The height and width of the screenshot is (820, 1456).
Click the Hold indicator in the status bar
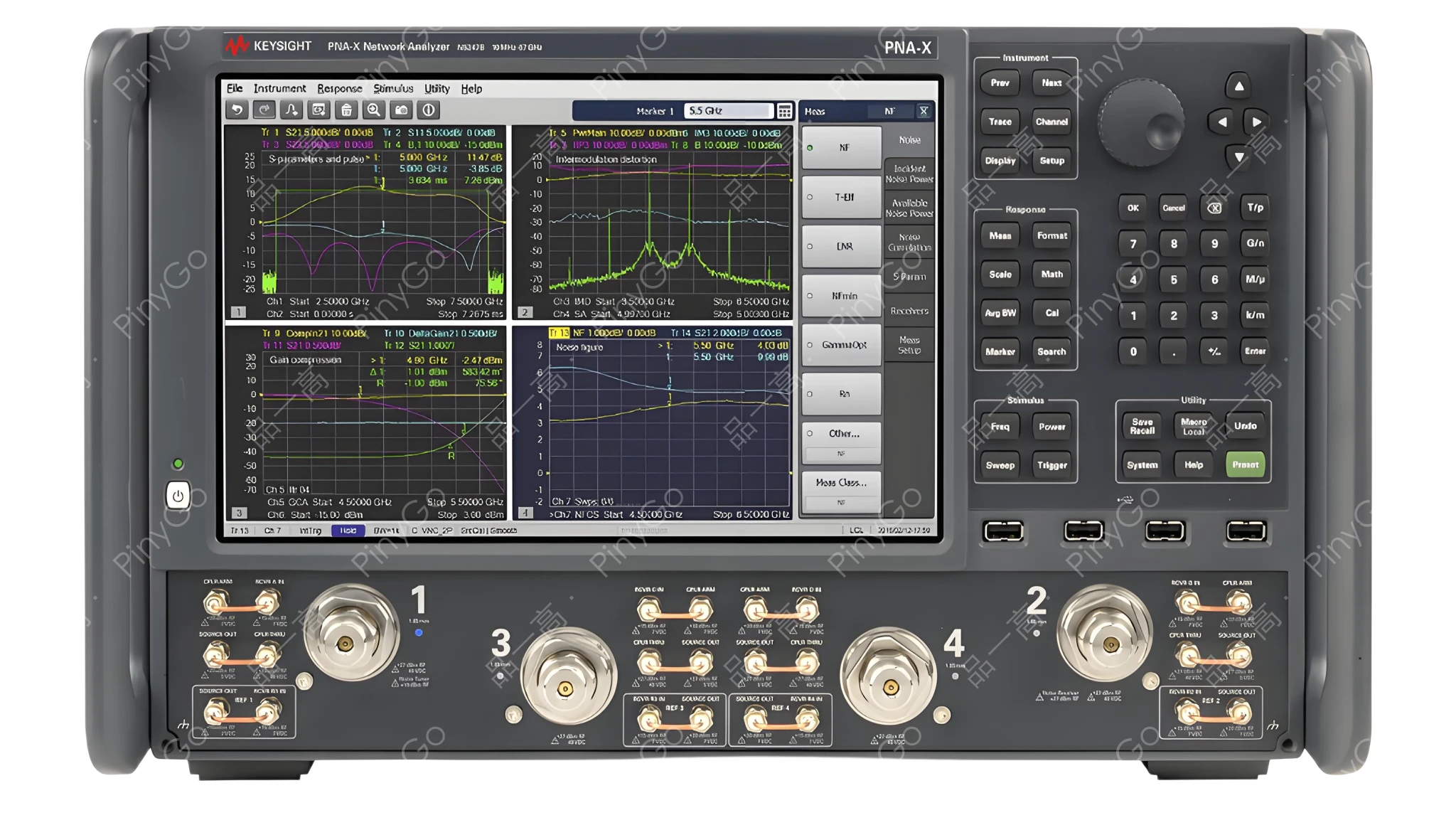348,531
